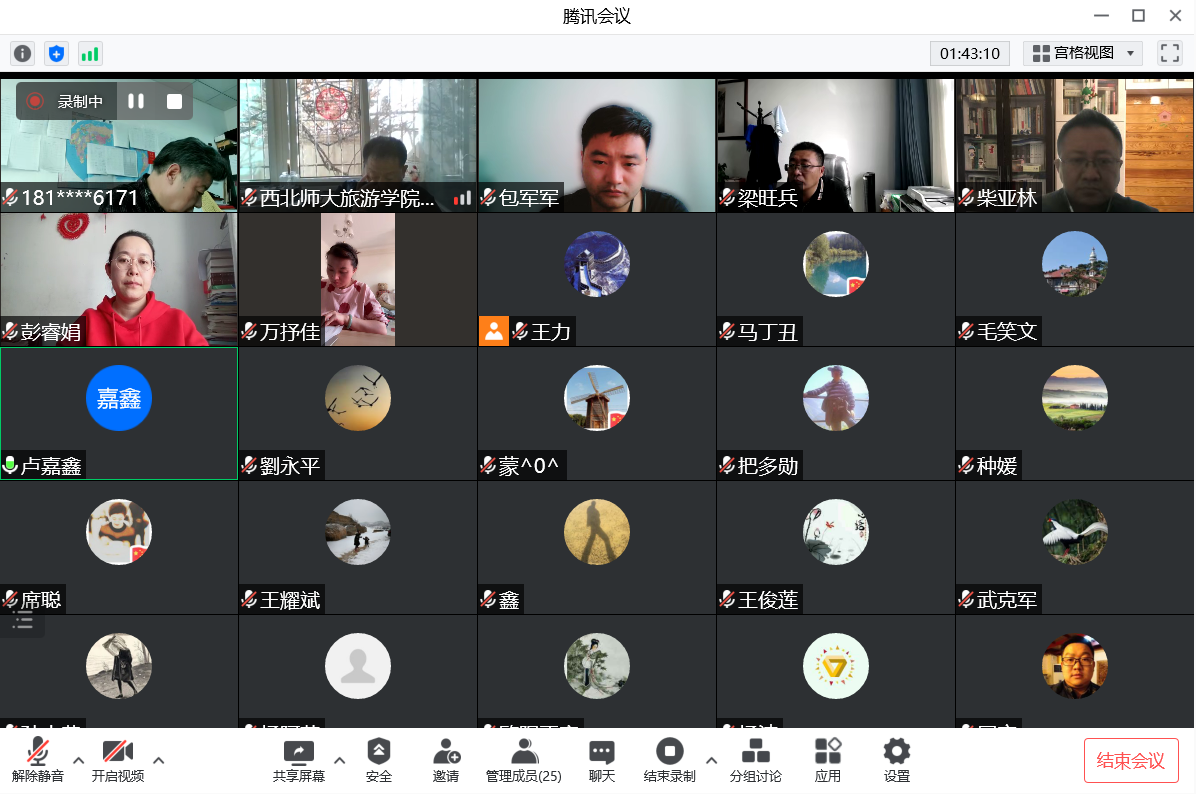Expand video options arrow beside 开启视频
Image resolution: width=1196 pixels, height=794 pixels.
(x=158, y=760)
